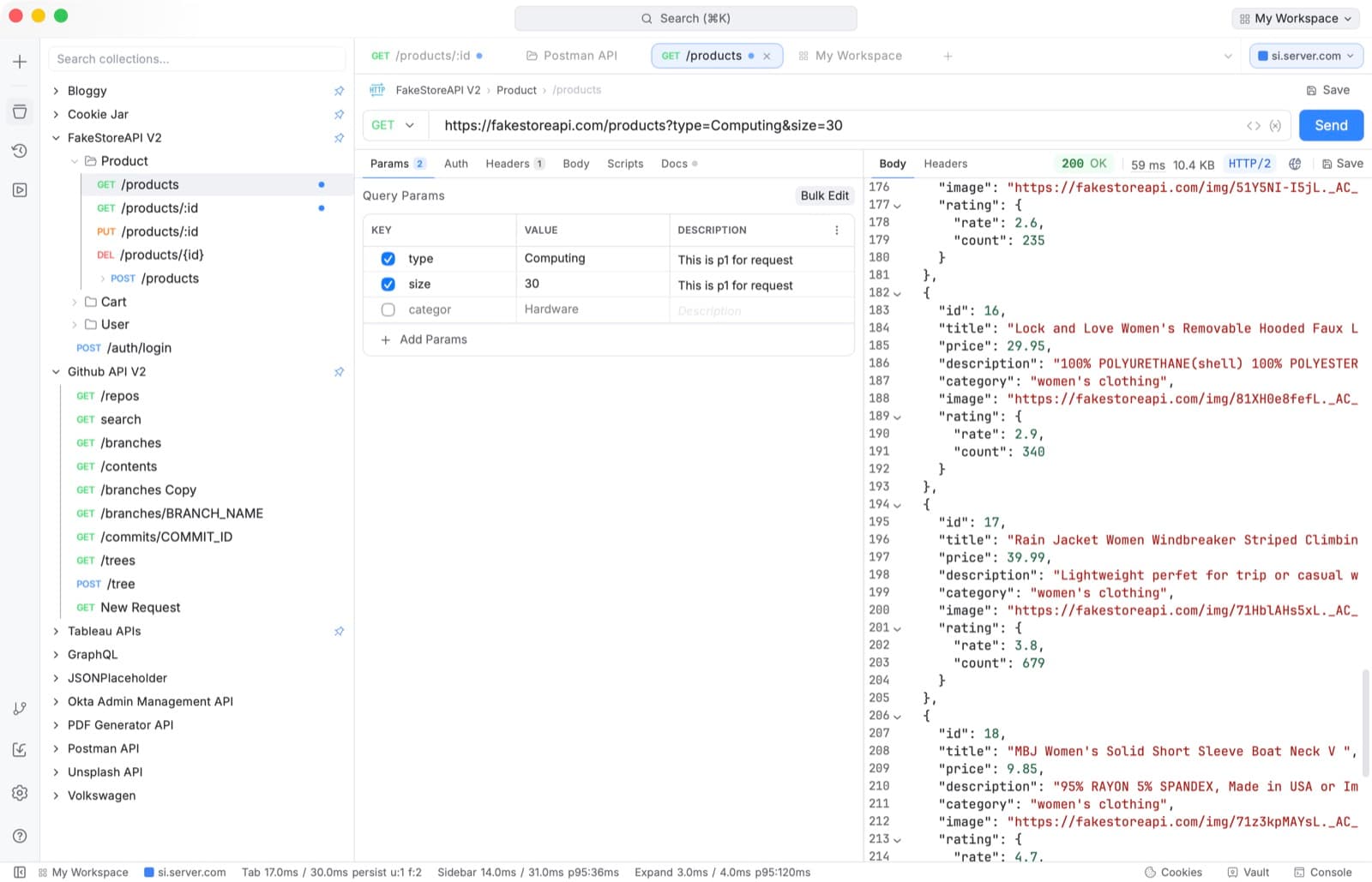The image size is (1372, 882).
Task: Click the variables icon in URL bar
Action: 1276,126
